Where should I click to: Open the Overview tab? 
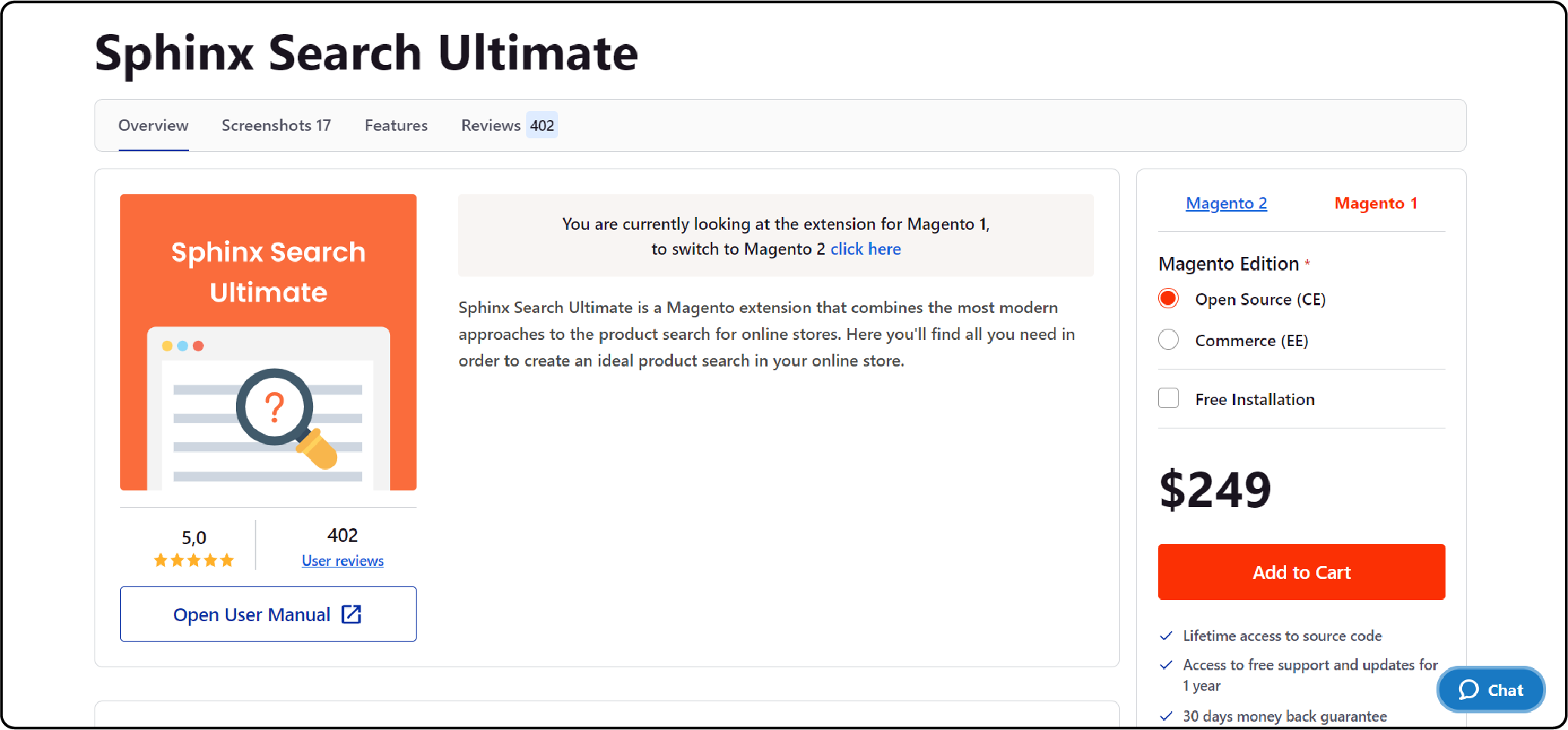[153, 125]
